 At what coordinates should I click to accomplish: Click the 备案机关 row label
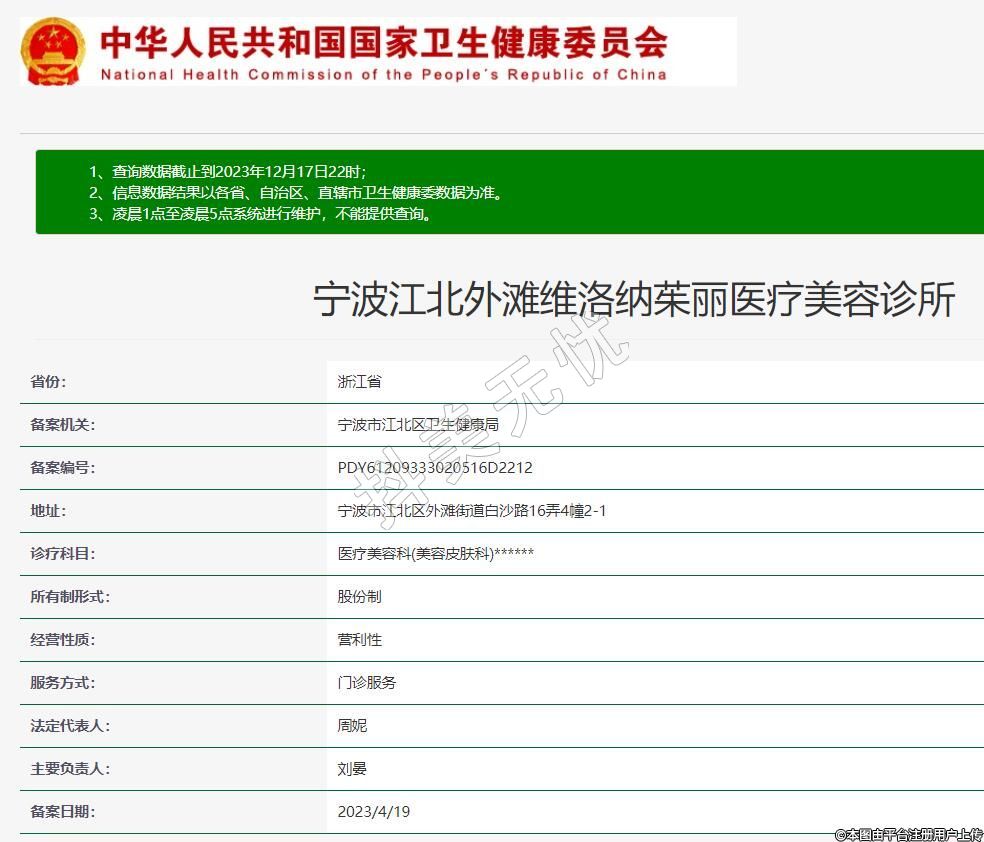pyautogui.click(x=62, y=425)
